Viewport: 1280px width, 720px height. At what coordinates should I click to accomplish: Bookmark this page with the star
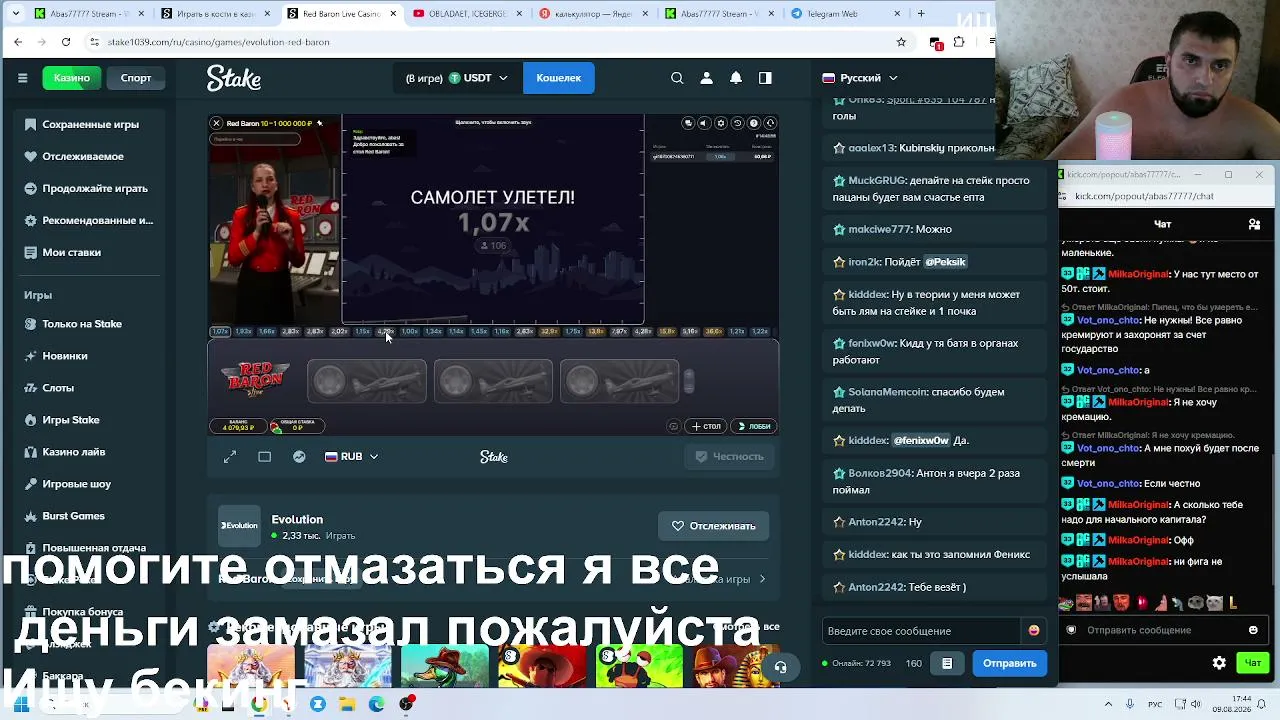tap(901, 42)
